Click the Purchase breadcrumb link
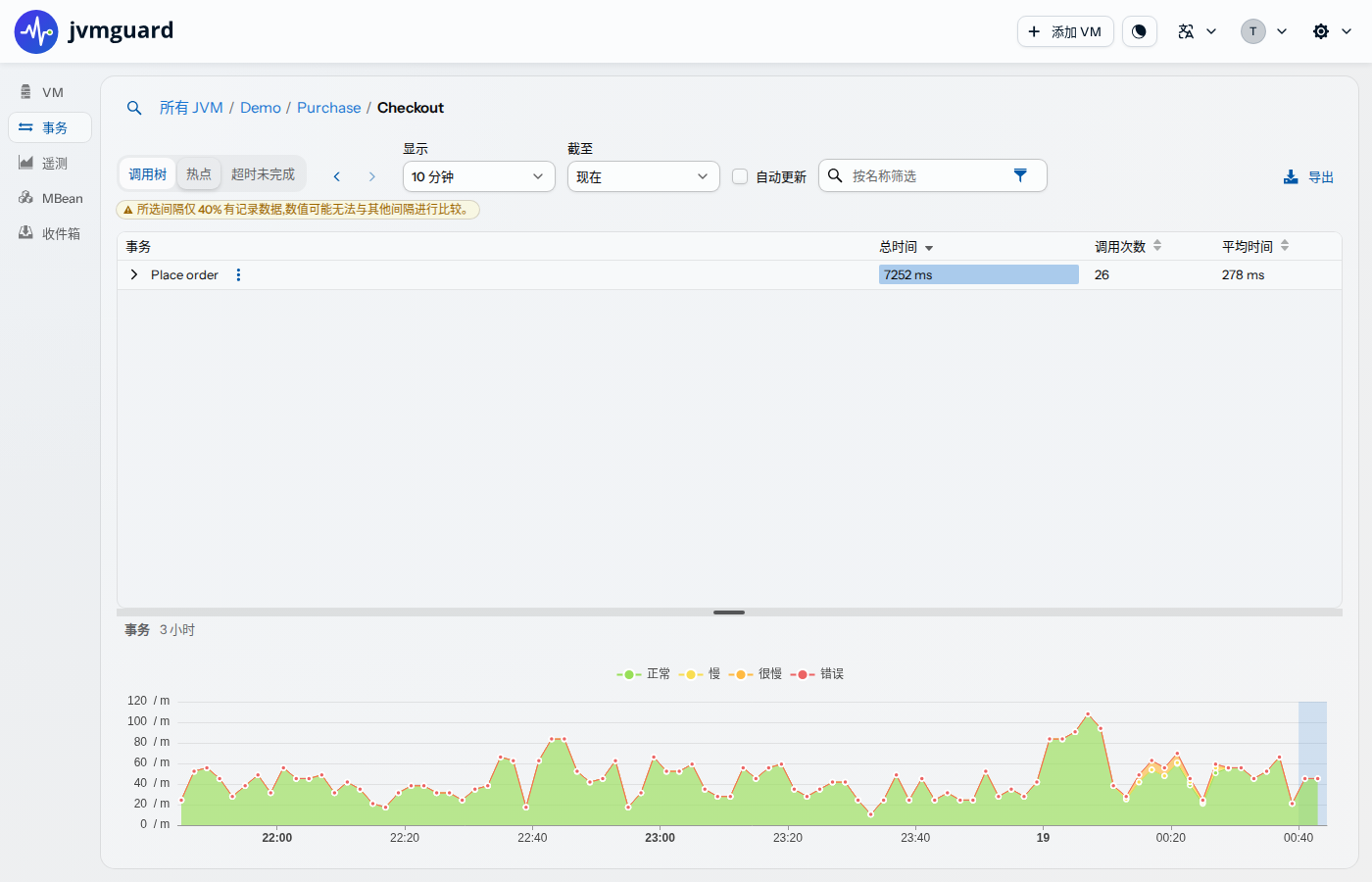Viewport: 1372px width, 882px height. pyautogui.click(x=329, y=108)
